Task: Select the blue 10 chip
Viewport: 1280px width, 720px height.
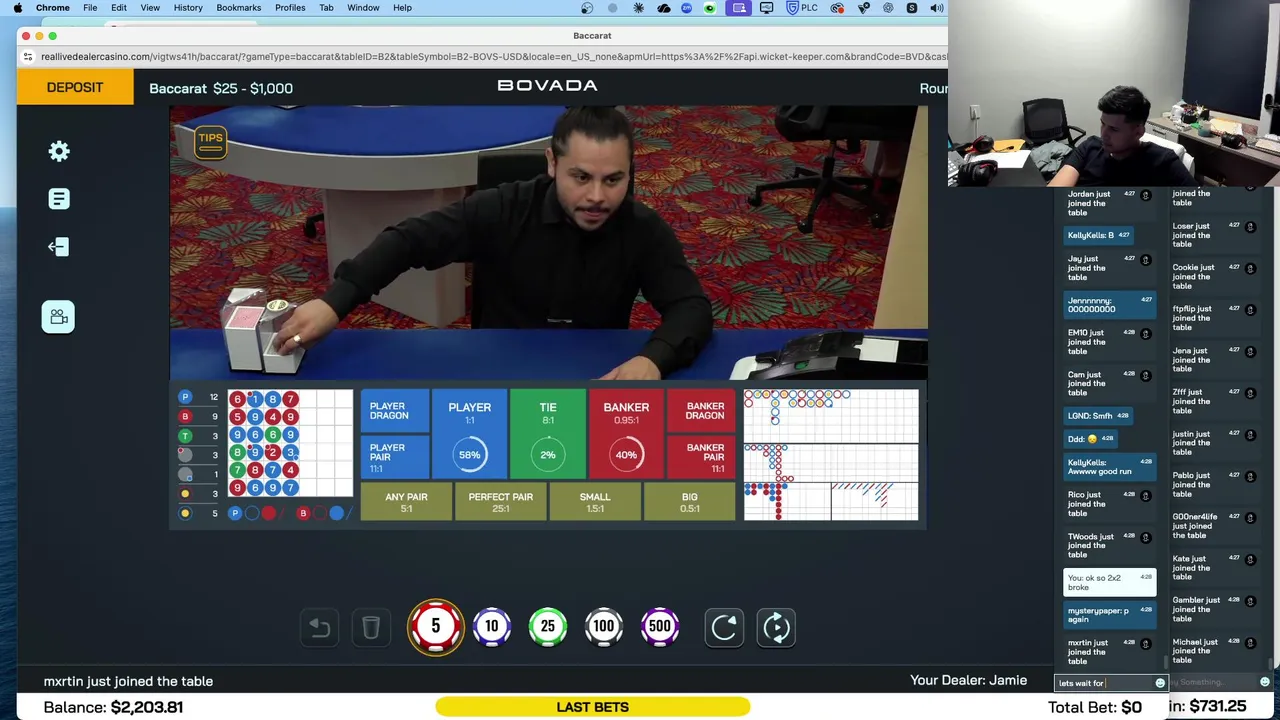Action: coord(491,627)
